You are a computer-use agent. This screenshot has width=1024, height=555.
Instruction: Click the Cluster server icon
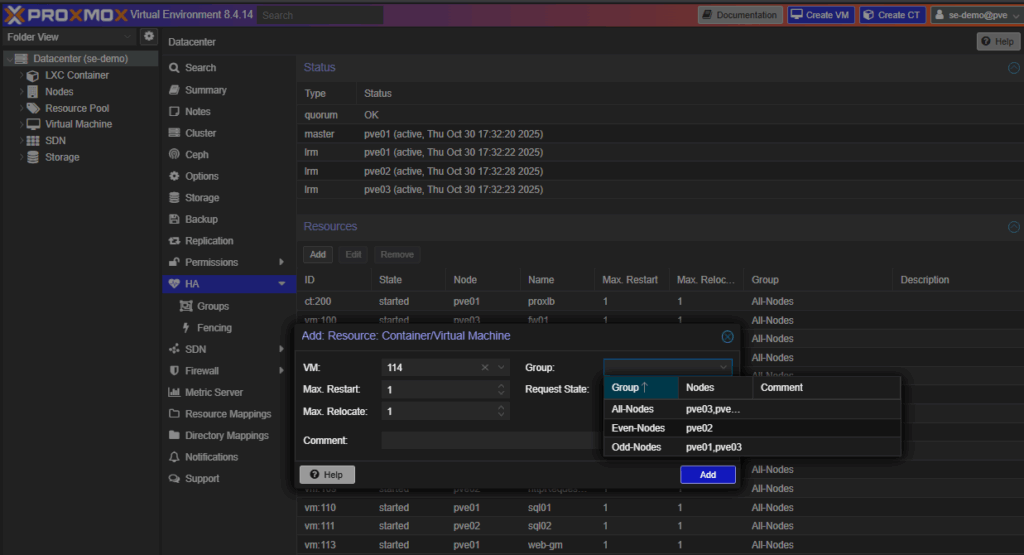point(174,133)
